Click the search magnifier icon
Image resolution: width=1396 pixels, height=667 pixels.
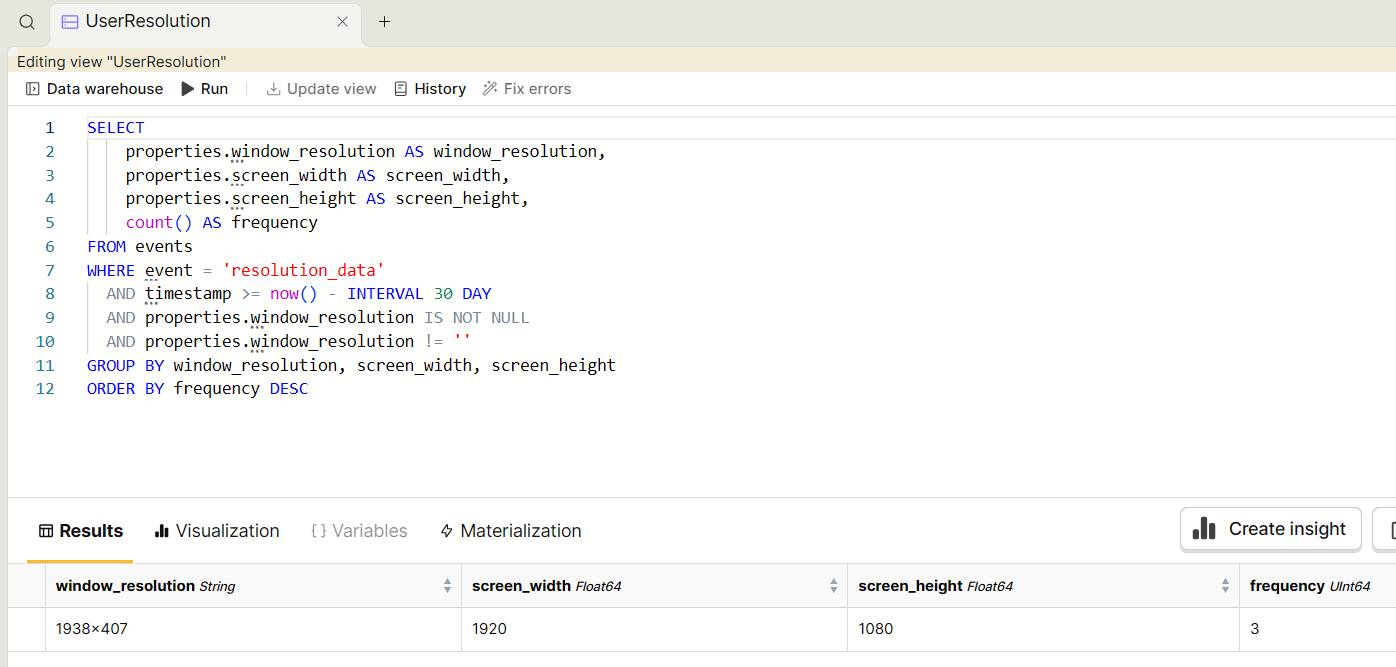[x=27, y=22]
